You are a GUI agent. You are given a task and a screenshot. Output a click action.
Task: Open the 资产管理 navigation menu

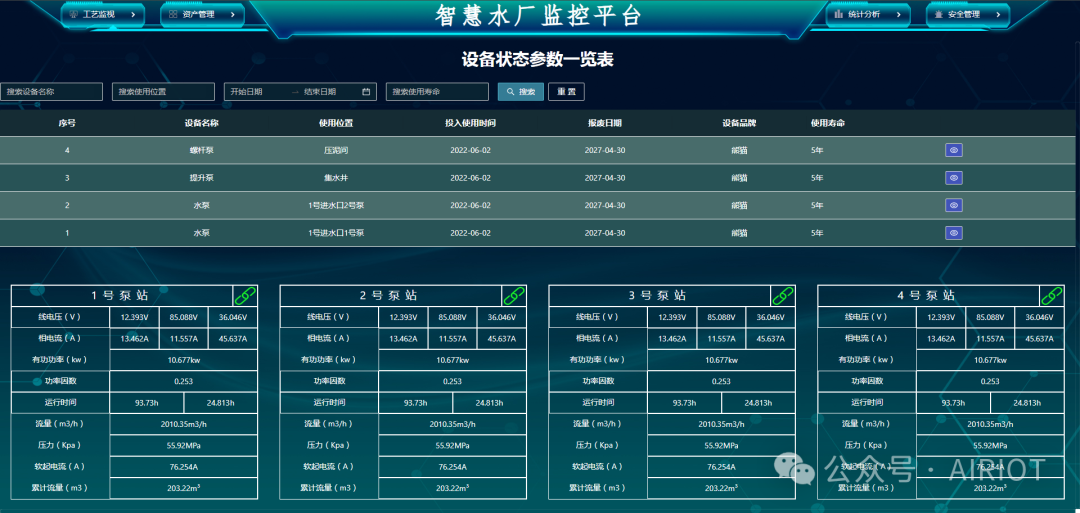tap(202, 14)
